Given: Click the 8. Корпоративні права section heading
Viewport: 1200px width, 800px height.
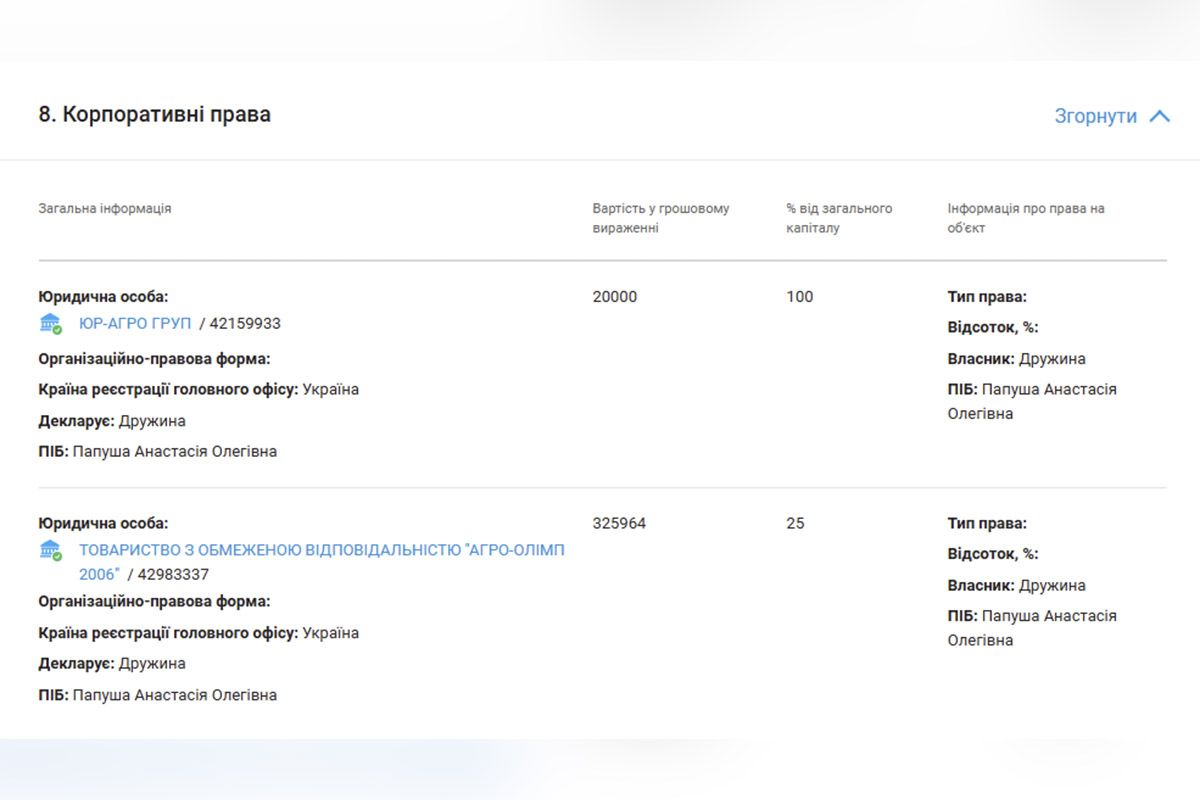Looking at the screenshot, I should 154,114.
